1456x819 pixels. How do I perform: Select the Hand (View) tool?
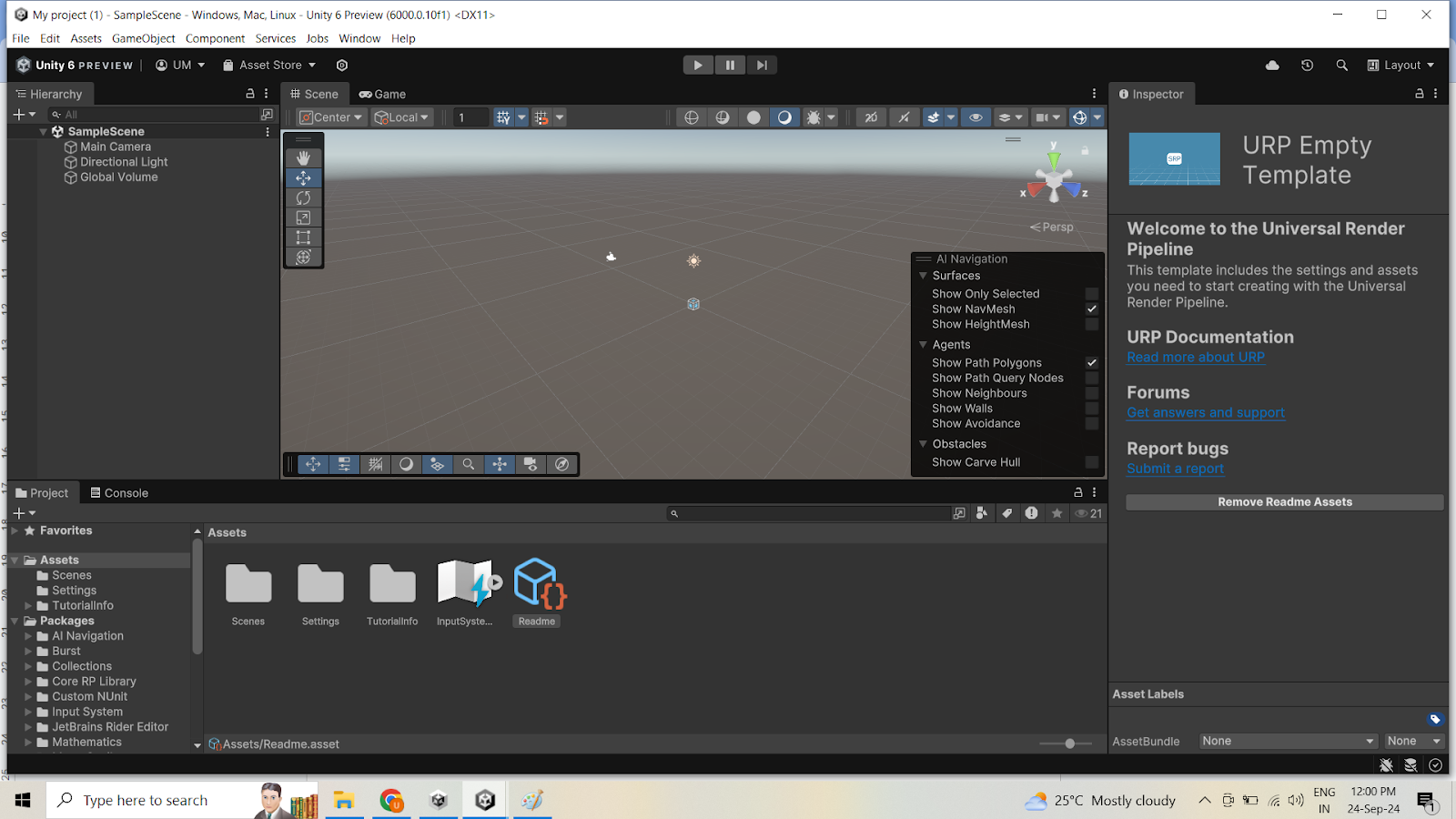303,158
